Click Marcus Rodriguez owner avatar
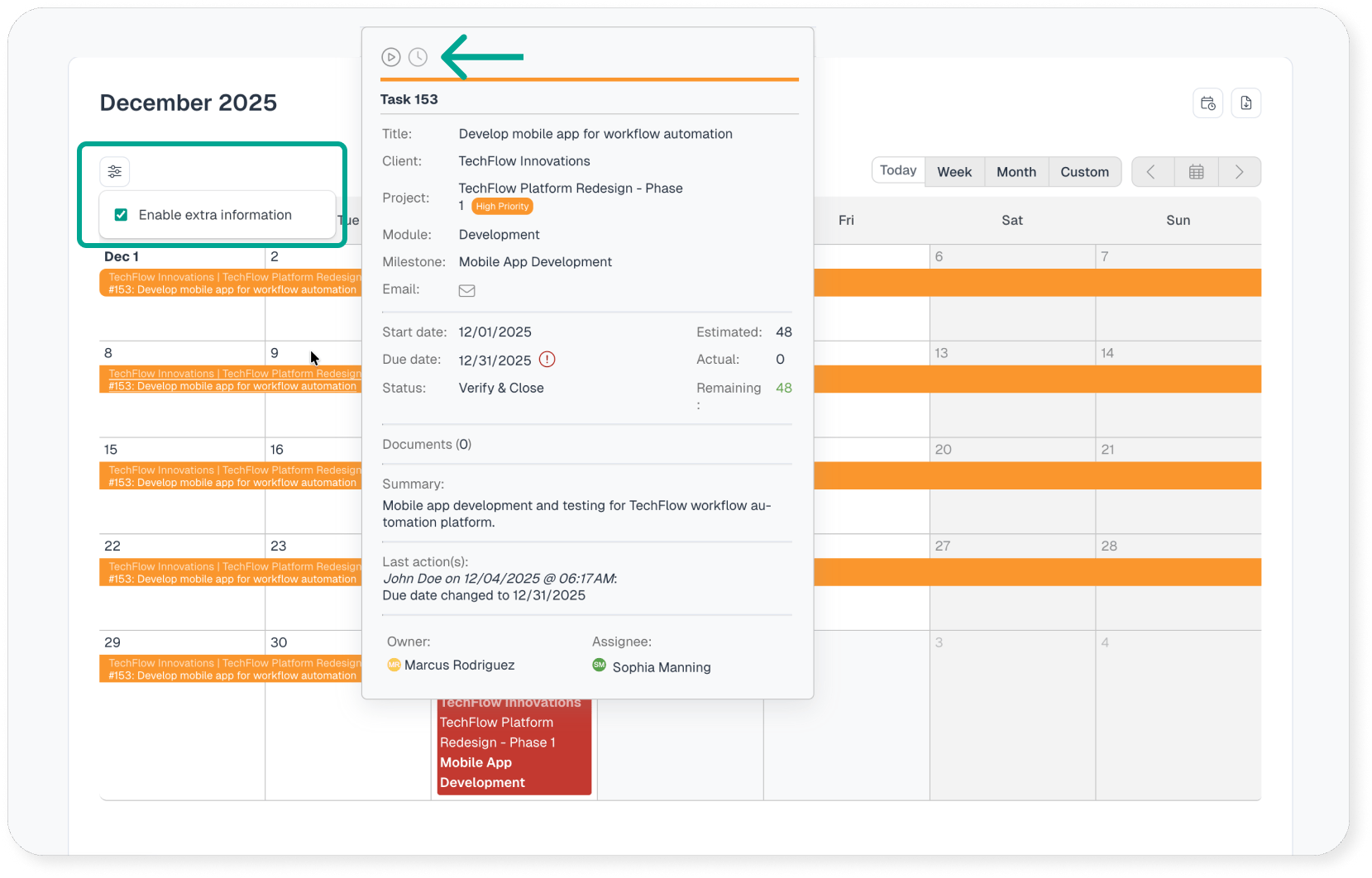Viewport: 1372px width, 878px height. point(394,665)
